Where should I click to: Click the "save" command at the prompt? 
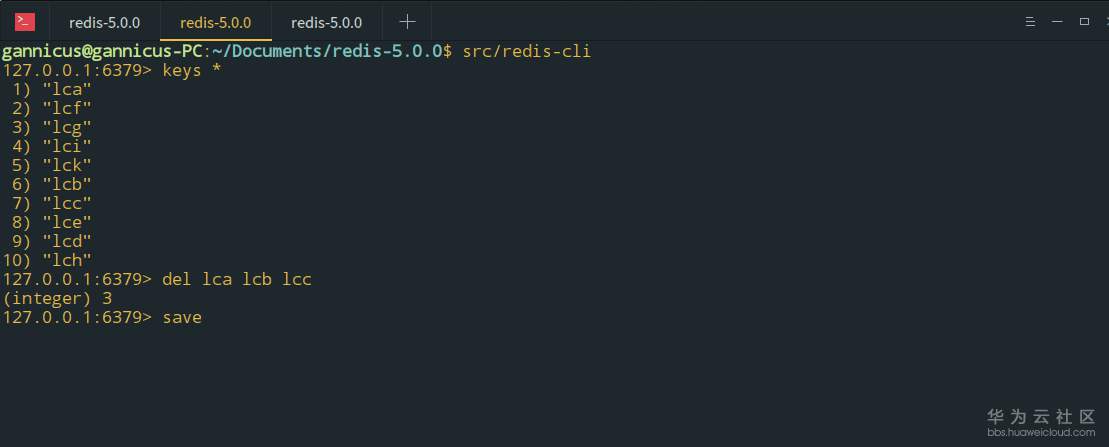[181, 317]
